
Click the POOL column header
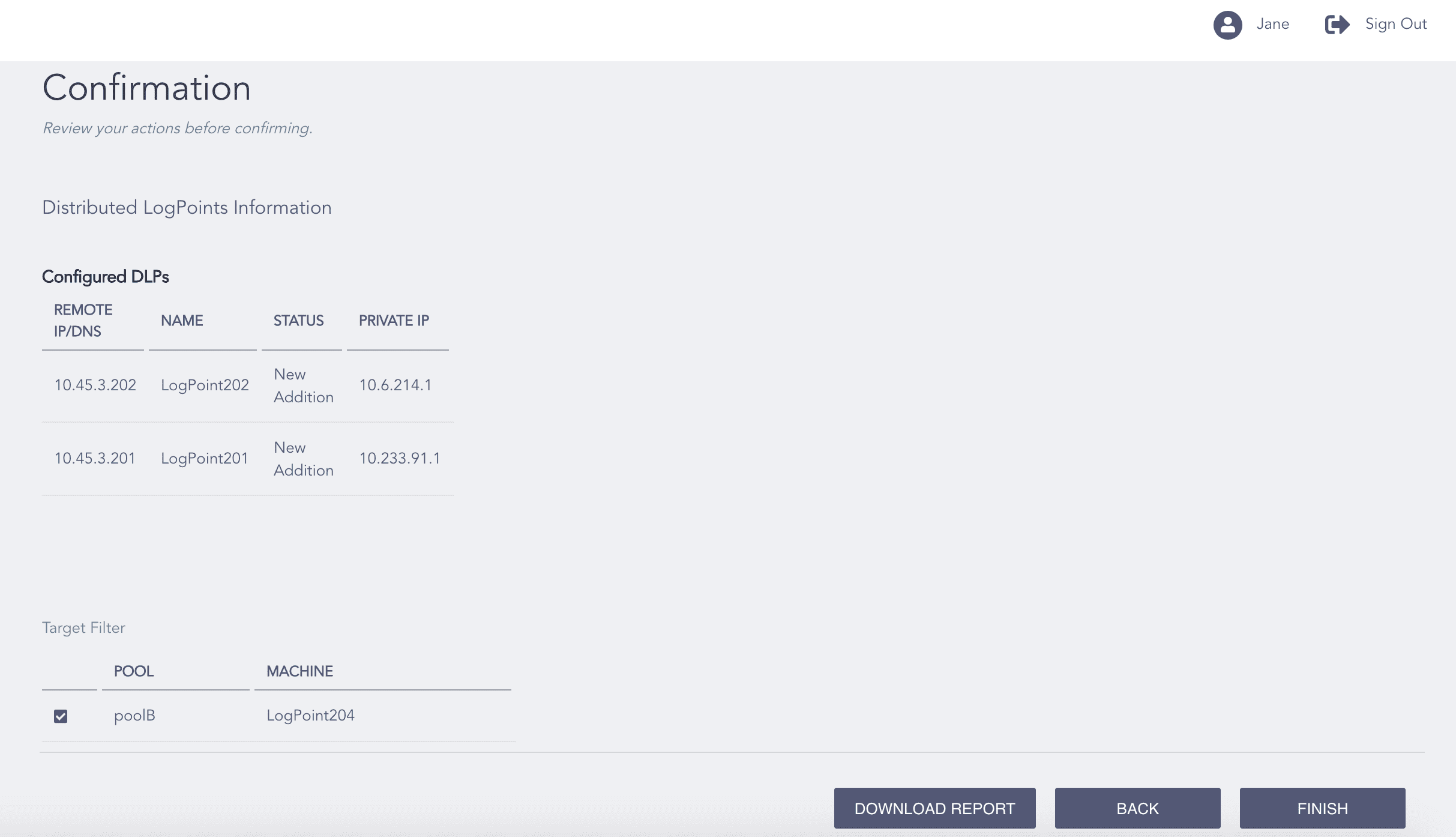click(x=134, y=671)
